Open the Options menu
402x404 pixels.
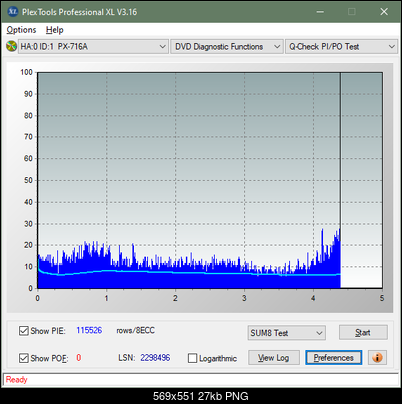pos(21,30)
